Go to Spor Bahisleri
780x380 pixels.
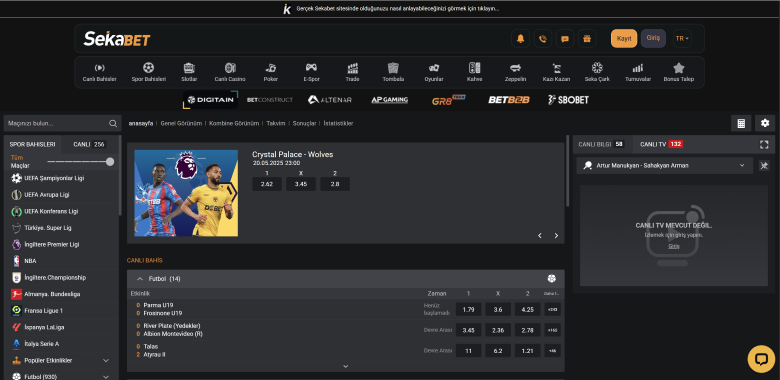[148, 73]
